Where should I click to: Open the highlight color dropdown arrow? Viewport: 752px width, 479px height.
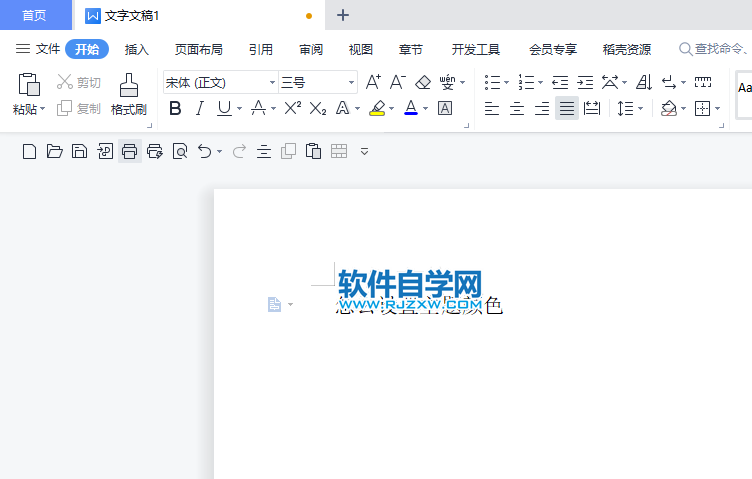pos(392,109)
